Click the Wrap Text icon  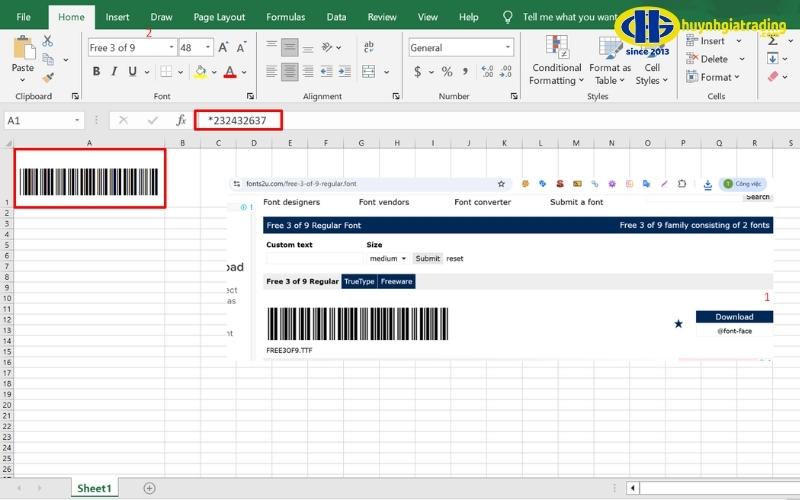[x=368, y=47]
